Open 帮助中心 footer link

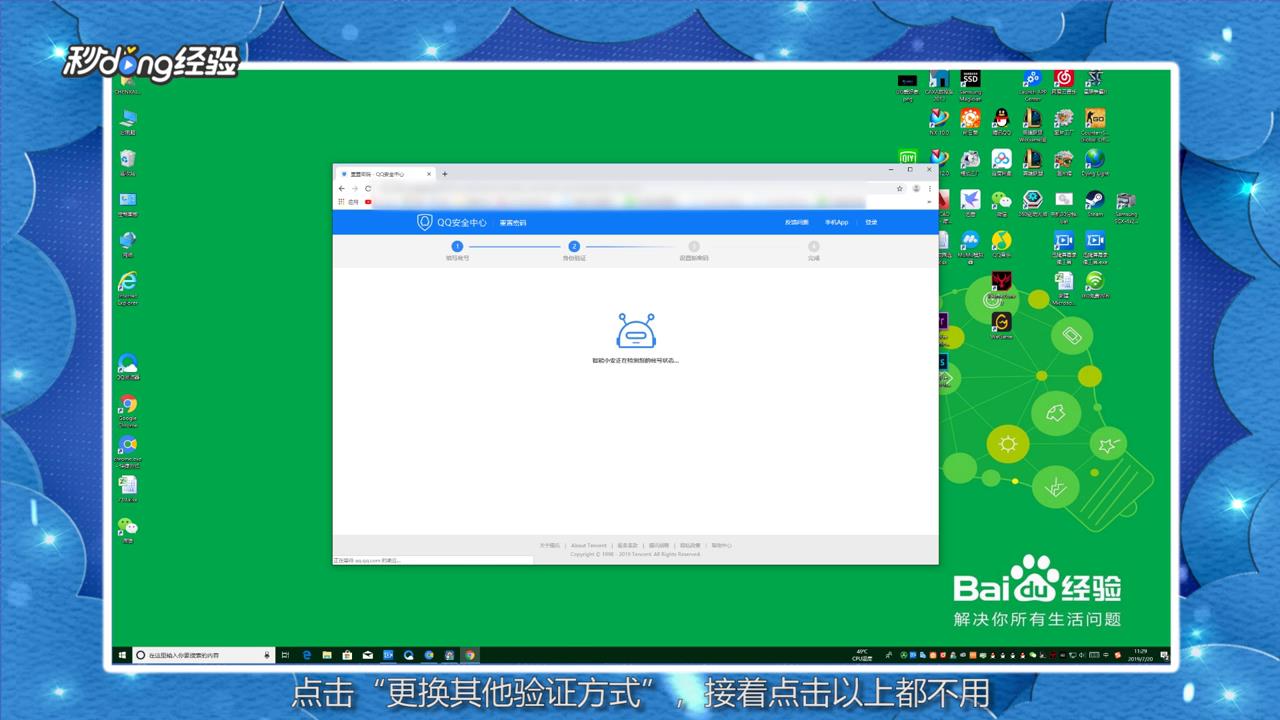point(721,546)
